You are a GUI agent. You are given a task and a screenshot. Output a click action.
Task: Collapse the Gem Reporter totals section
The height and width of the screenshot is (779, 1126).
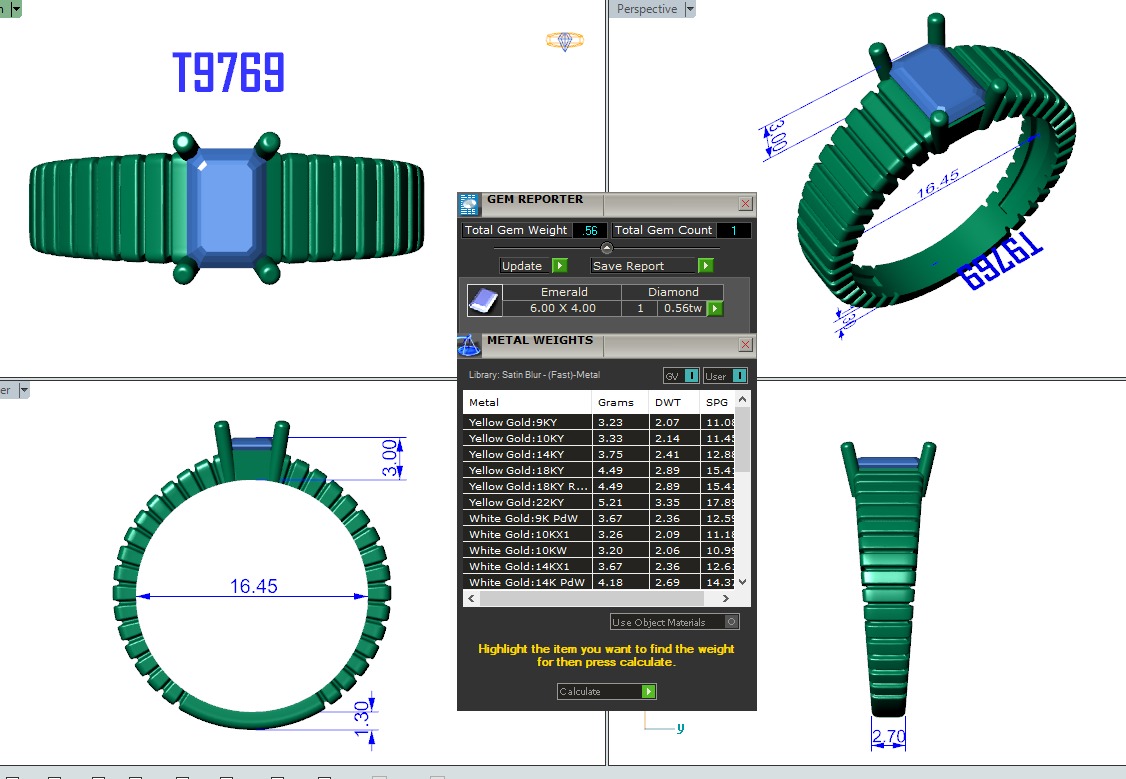pyautogui.click(x=606, y=248)
